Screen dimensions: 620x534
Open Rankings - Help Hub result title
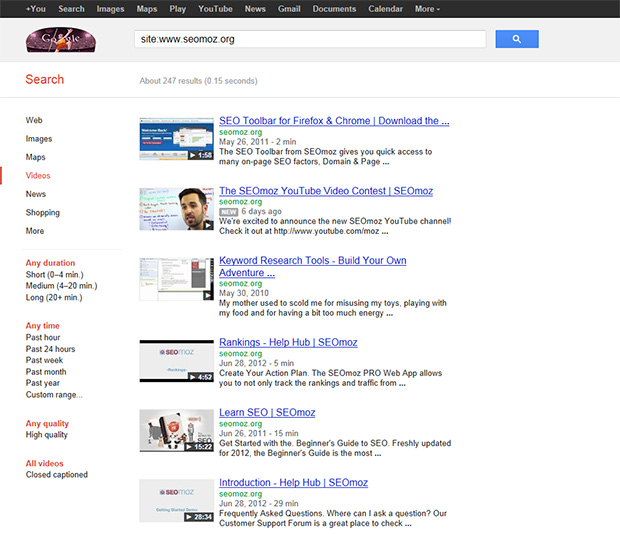[288, 342]
